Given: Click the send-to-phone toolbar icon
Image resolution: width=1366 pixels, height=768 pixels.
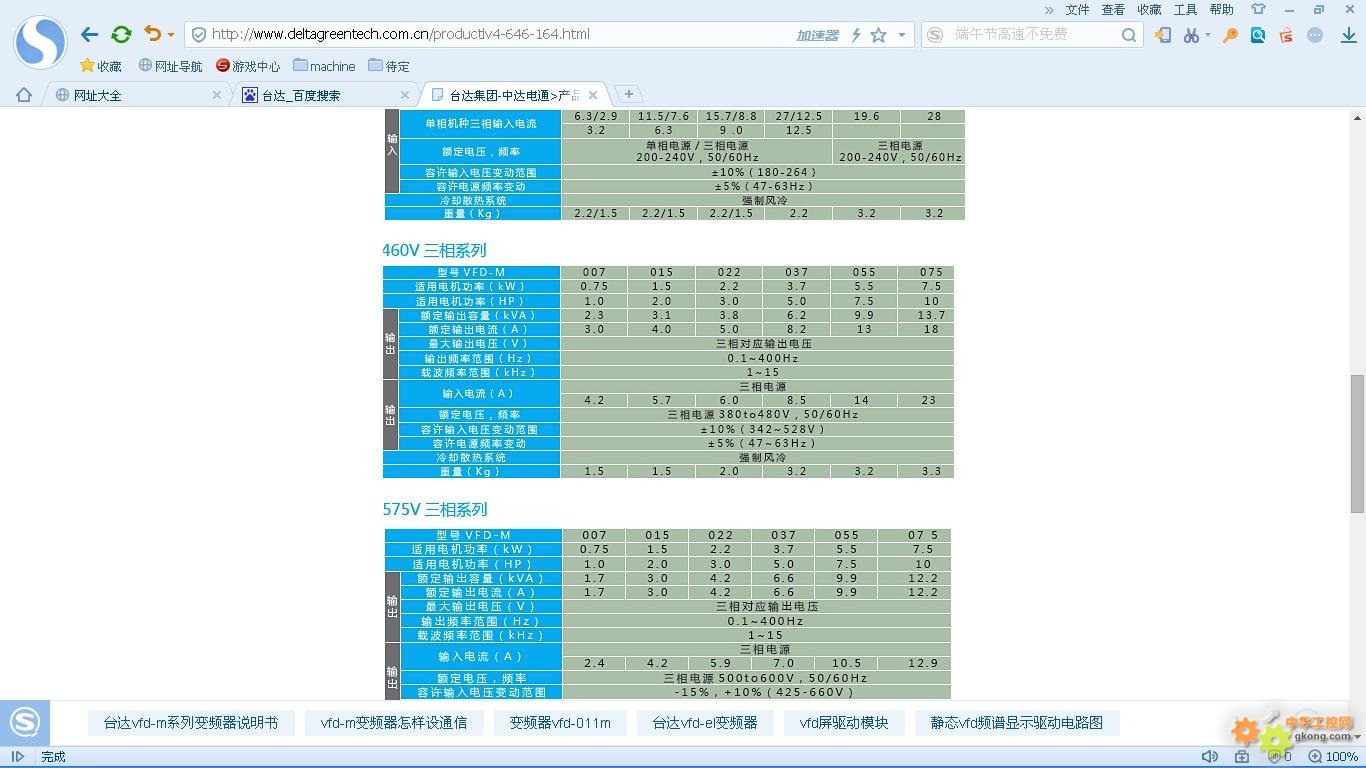Looking at the screenshot, I should [1162, 35].
